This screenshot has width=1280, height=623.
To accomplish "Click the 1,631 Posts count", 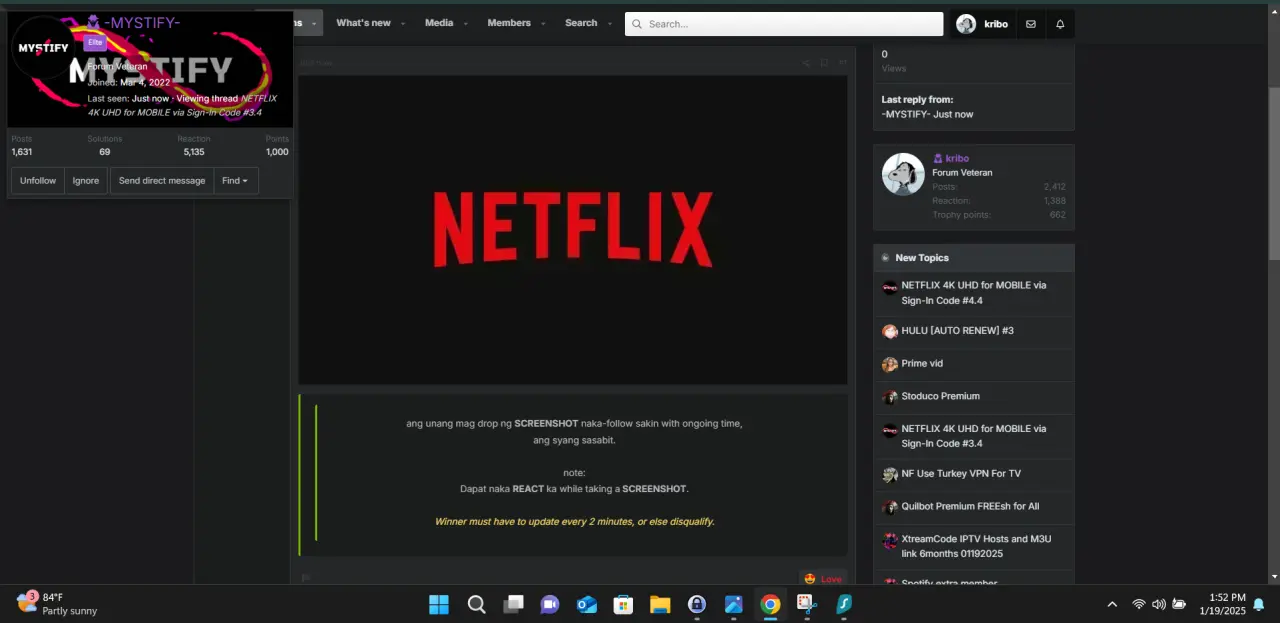I will pos(22,152).
